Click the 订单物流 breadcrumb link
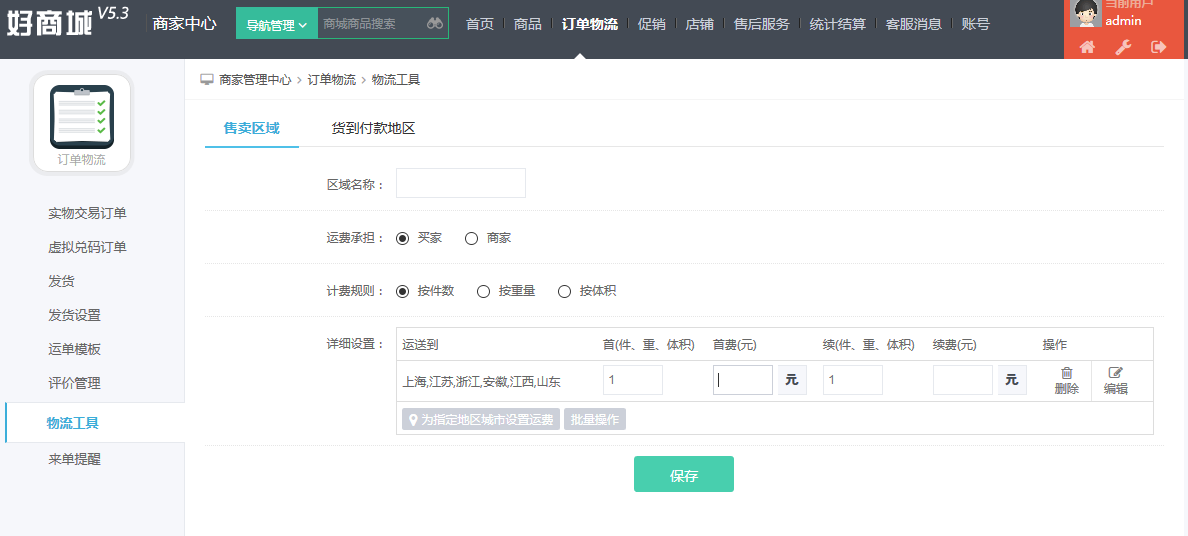The image size is (1188, 536). tap(331, 80)
